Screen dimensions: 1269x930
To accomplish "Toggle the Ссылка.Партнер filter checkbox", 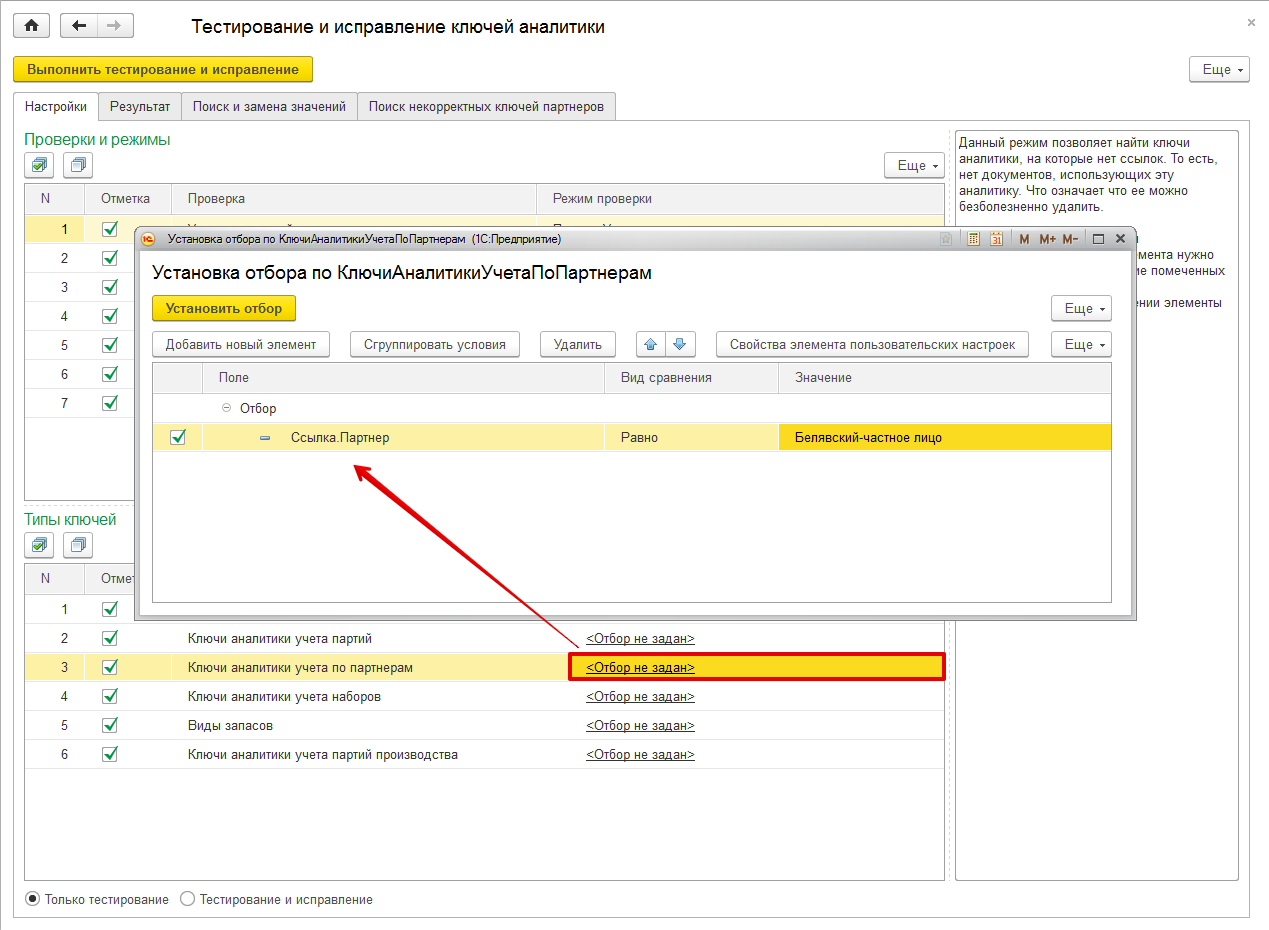I will (x=178, y=437).
